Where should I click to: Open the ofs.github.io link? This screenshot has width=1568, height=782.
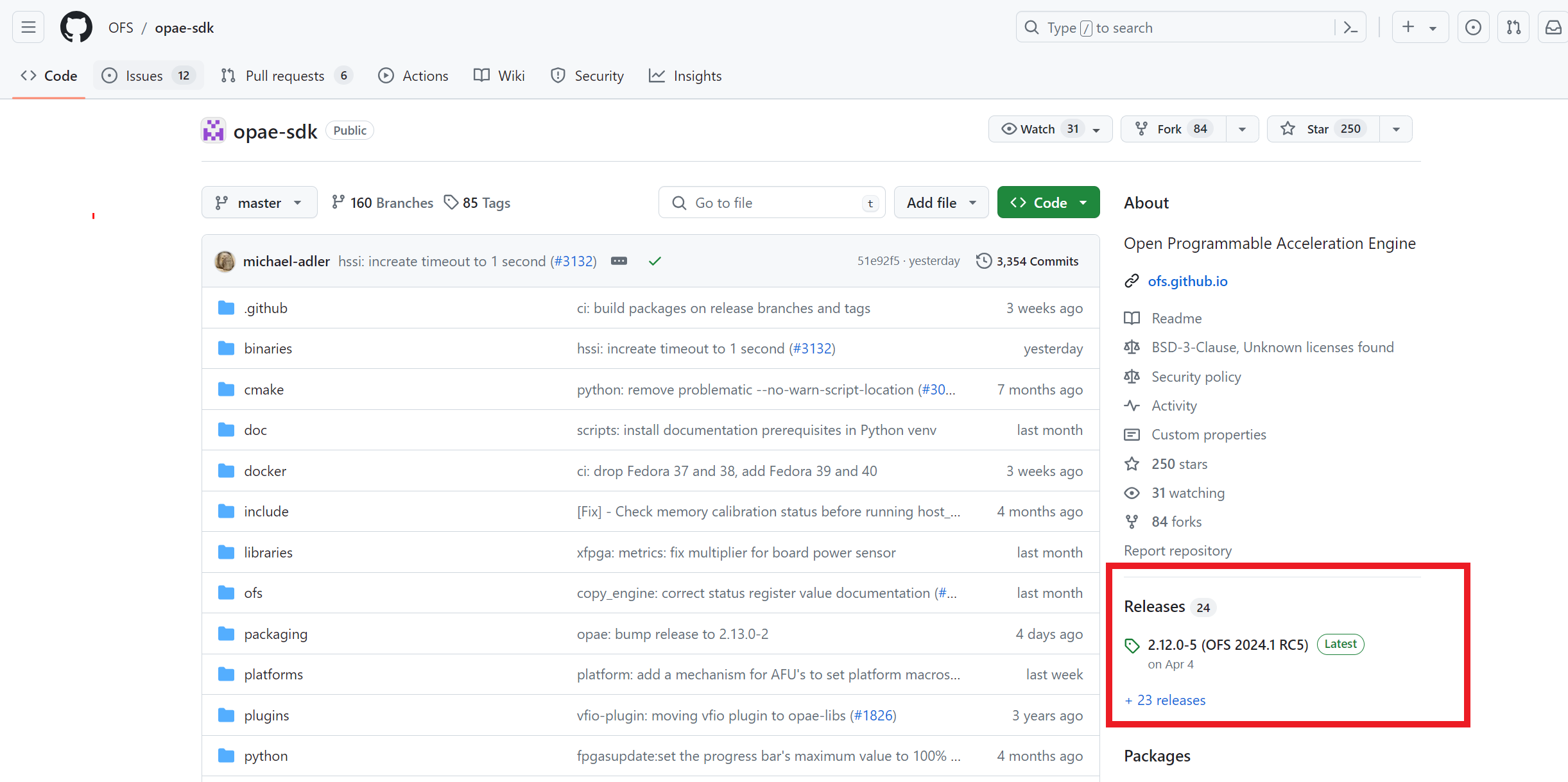1187,281
